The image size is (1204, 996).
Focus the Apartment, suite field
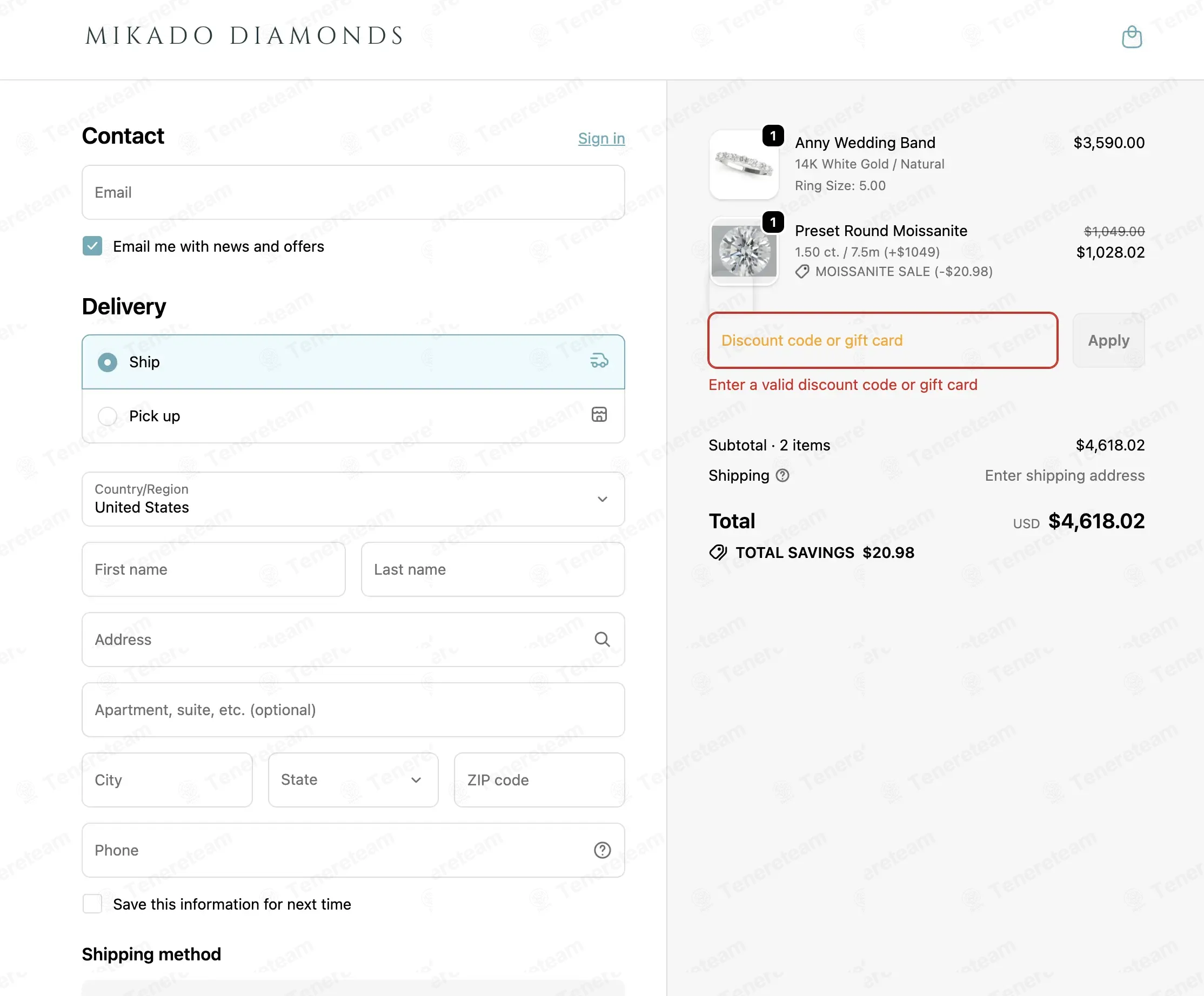tap(353, 710)
